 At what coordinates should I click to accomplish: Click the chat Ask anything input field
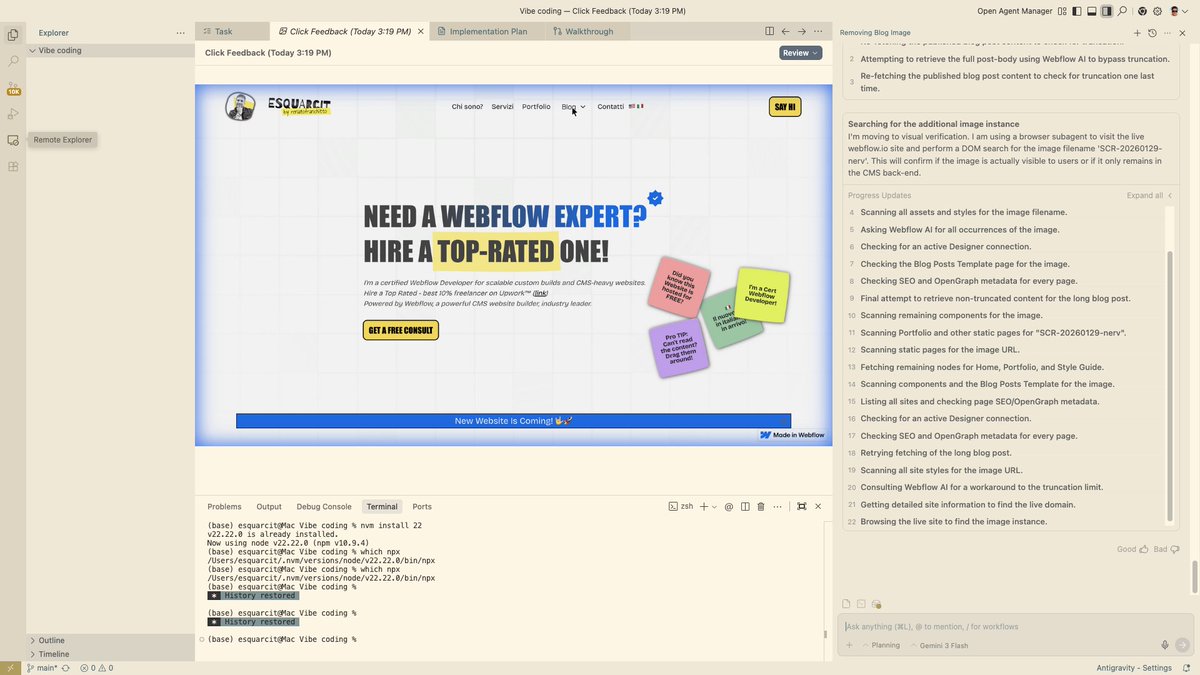[1014, 627]
